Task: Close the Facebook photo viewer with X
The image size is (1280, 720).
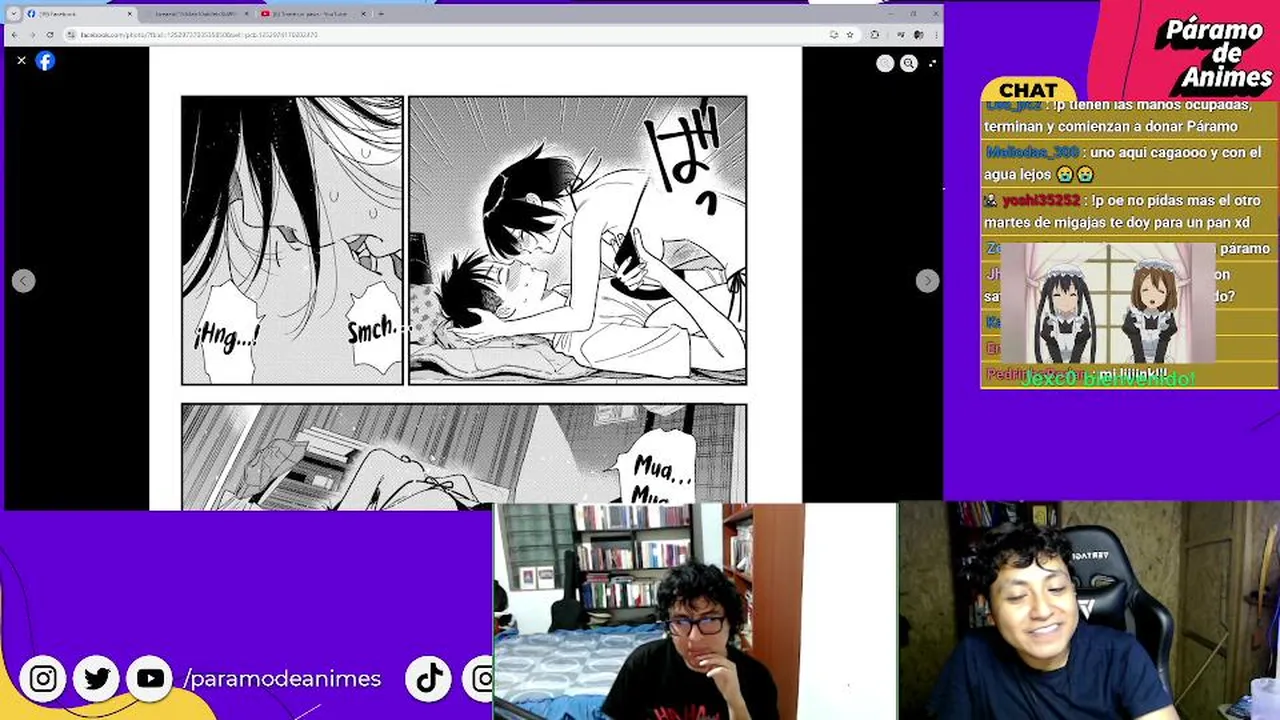Action: 21,61
